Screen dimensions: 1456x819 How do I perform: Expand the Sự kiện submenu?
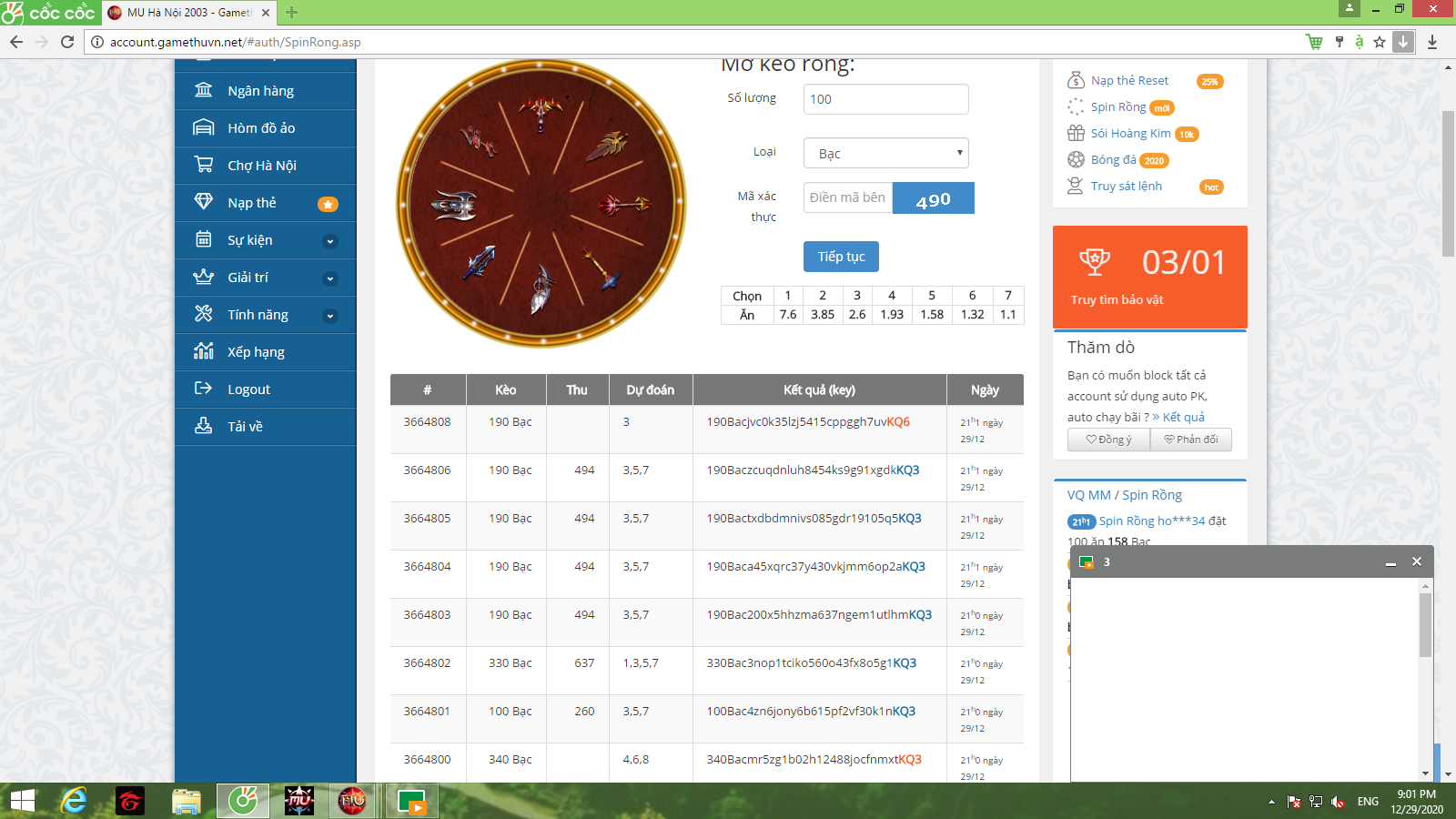tap(330, 241)
